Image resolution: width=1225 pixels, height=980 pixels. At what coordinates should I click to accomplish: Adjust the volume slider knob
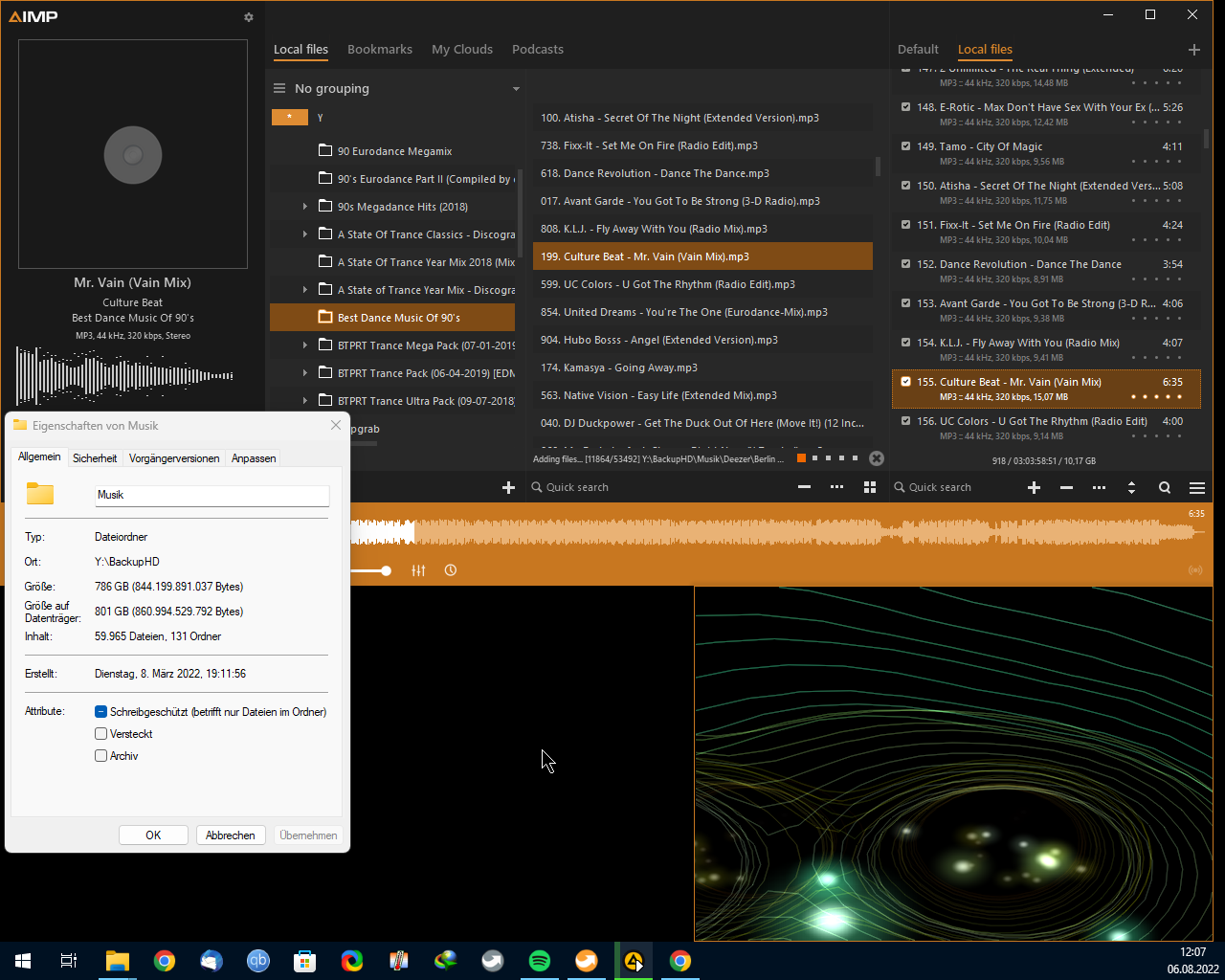coord(386,570)
